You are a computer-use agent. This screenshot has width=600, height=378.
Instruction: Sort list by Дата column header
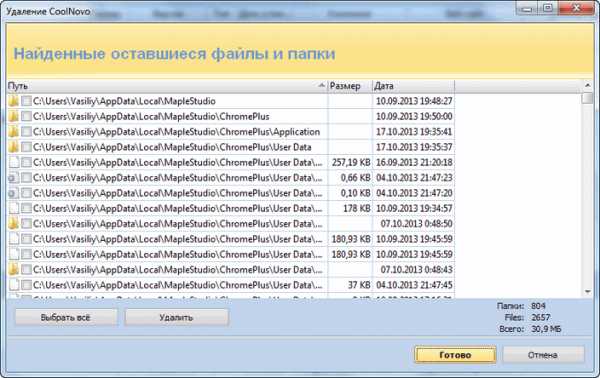[x=413, y=86]
